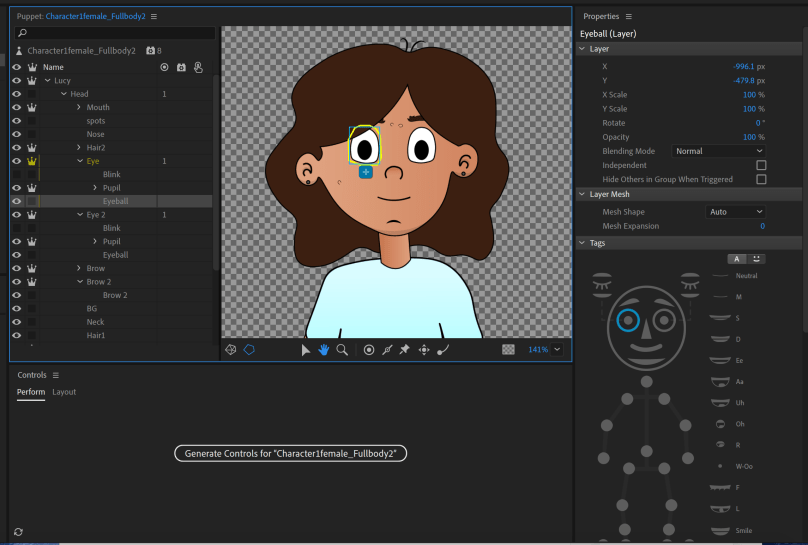808x545 pixels.
Task: Click the neck joint on body diagram
Action: pos(646,382)
